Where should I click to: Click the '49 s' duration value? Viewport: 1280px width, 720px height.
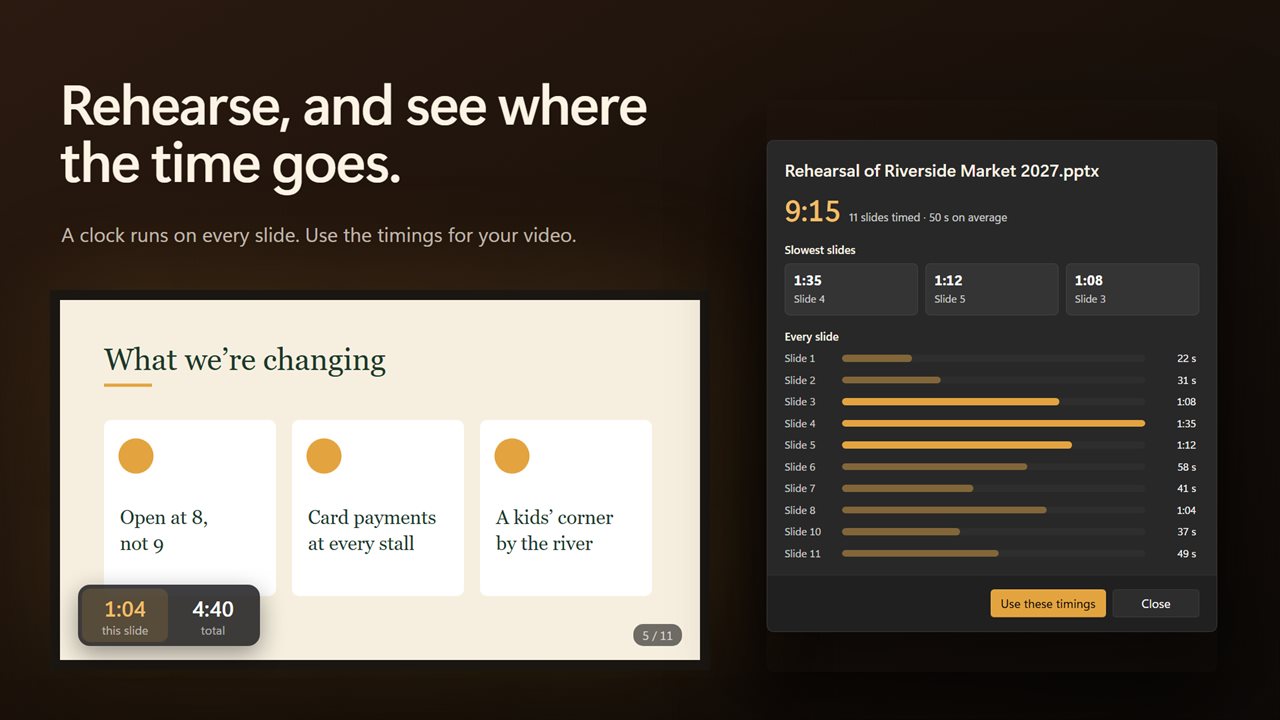pos(1186,553)
